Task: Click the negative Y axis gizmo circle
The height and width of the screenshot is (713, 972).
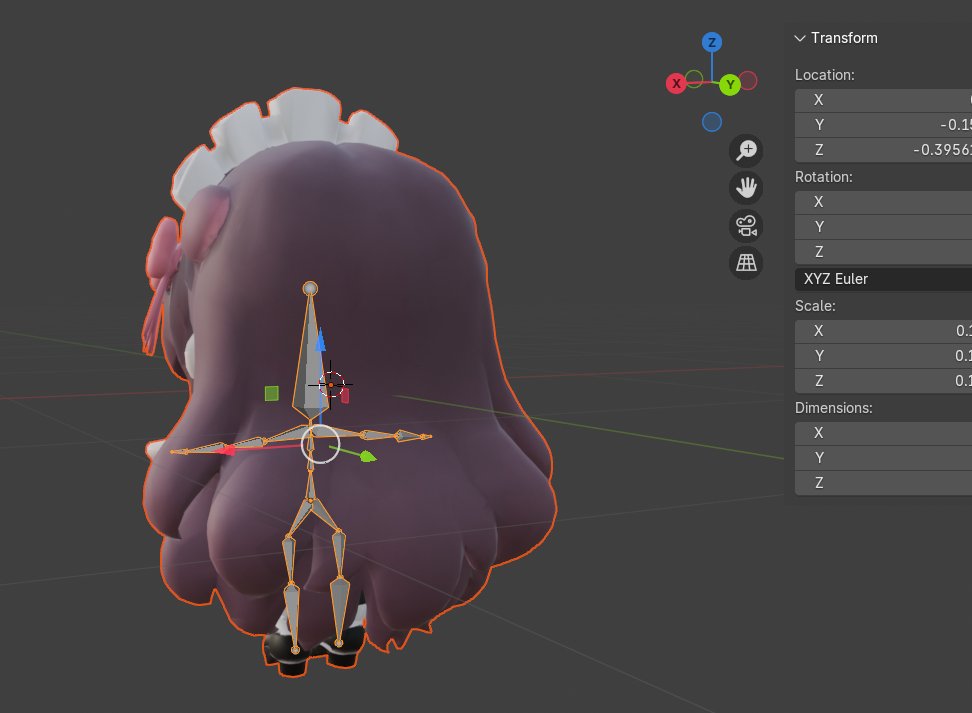Action: point(694,79)
